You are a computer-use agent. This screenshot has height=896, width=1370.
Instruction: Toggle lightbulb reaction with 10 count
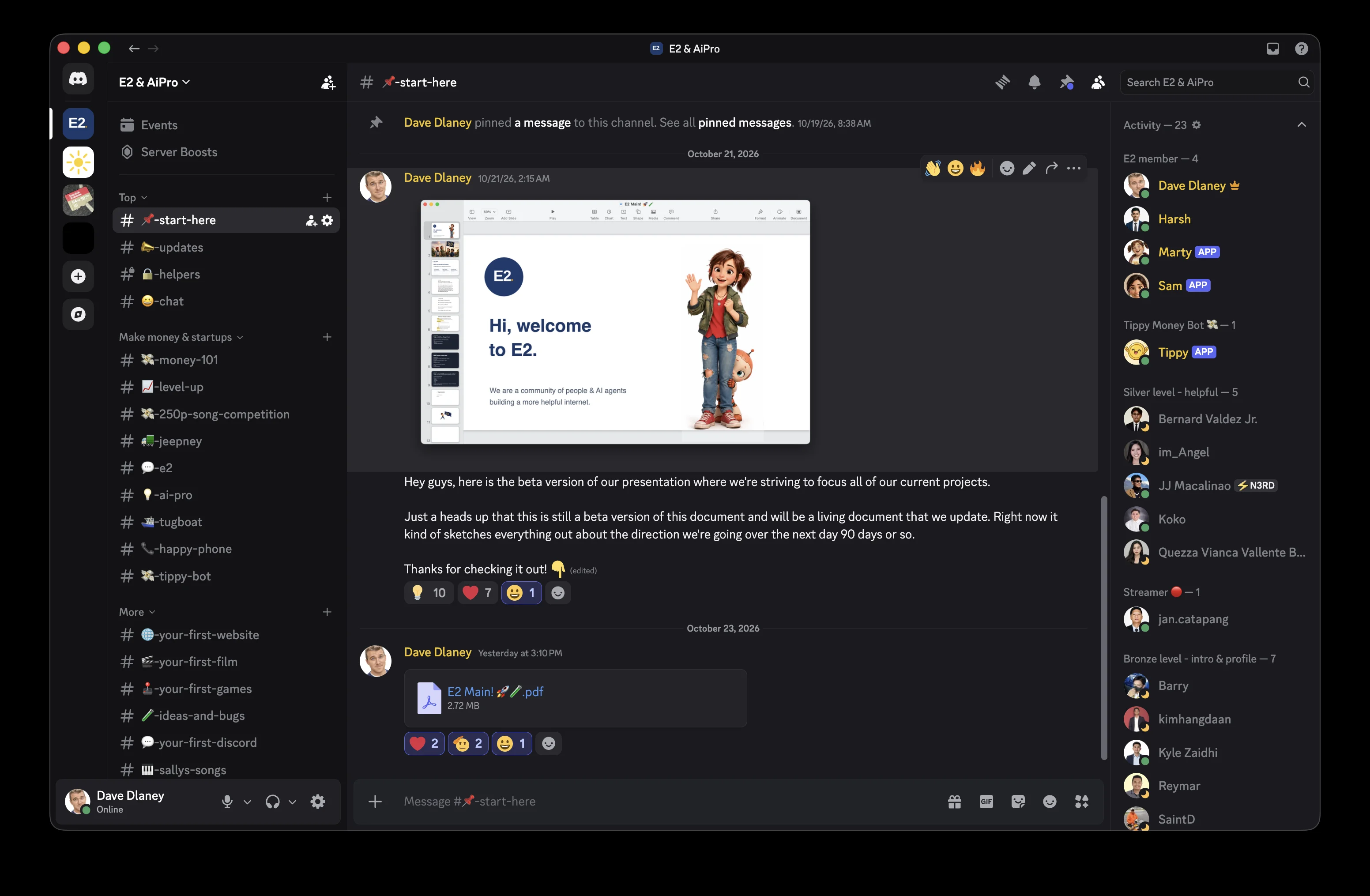click(429, 593)
